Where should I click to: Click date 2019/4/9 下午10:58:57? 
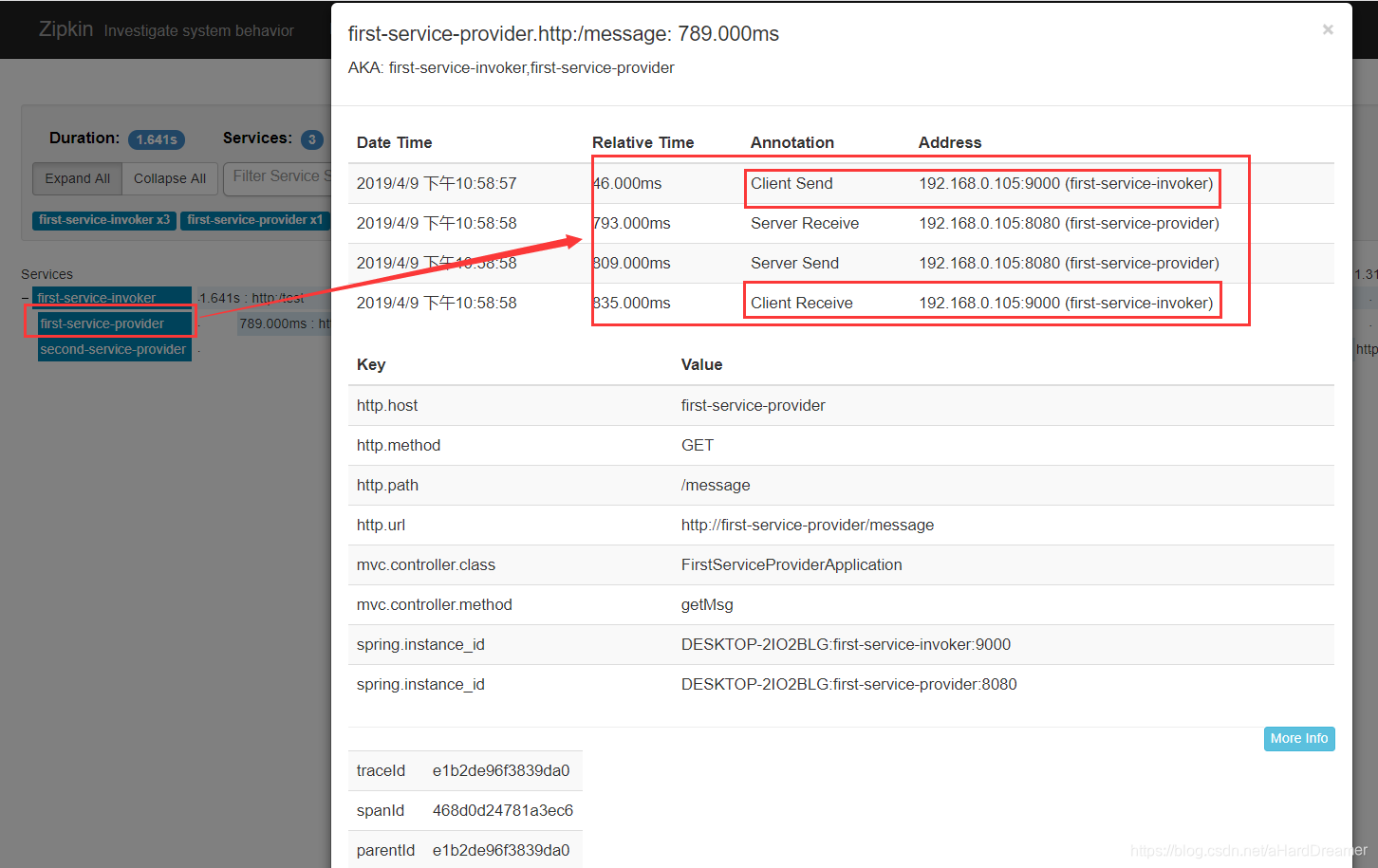(437, 183)
